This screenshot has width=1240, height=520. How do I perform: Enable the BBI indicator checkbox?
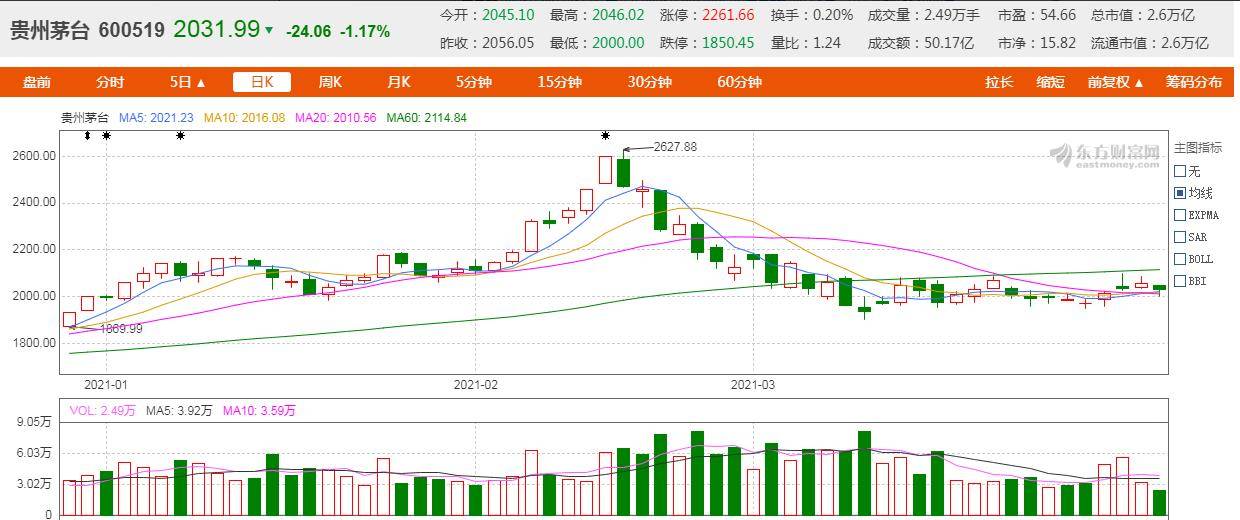point(1180,281)
